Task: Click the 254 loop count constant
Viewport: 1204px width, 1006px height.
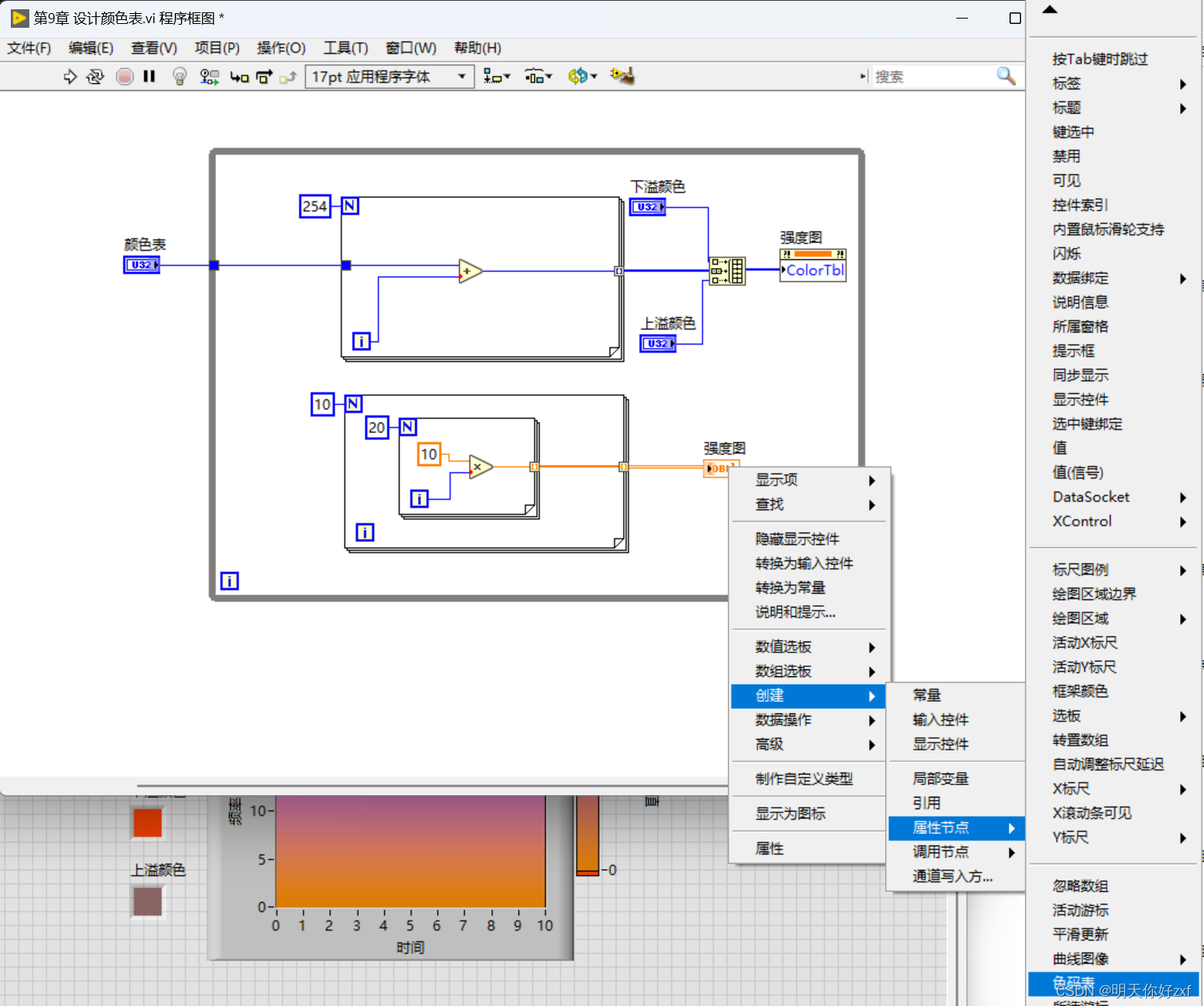Action: click(x=315, y=206)
